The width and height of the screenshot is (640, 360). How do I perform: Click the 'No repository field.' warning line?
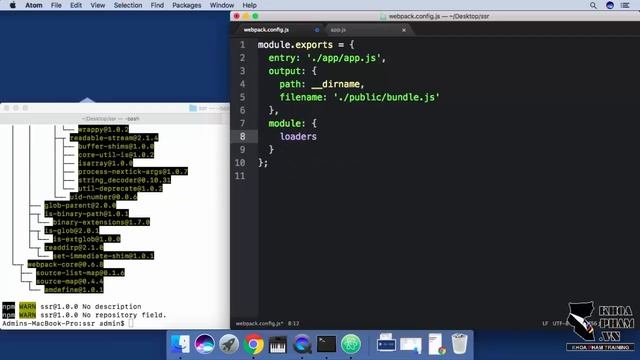tap(84, 315)
